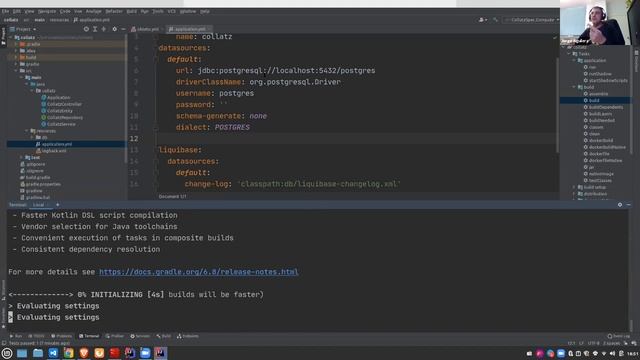Open Terminal panel settings gear

(620, 204)
